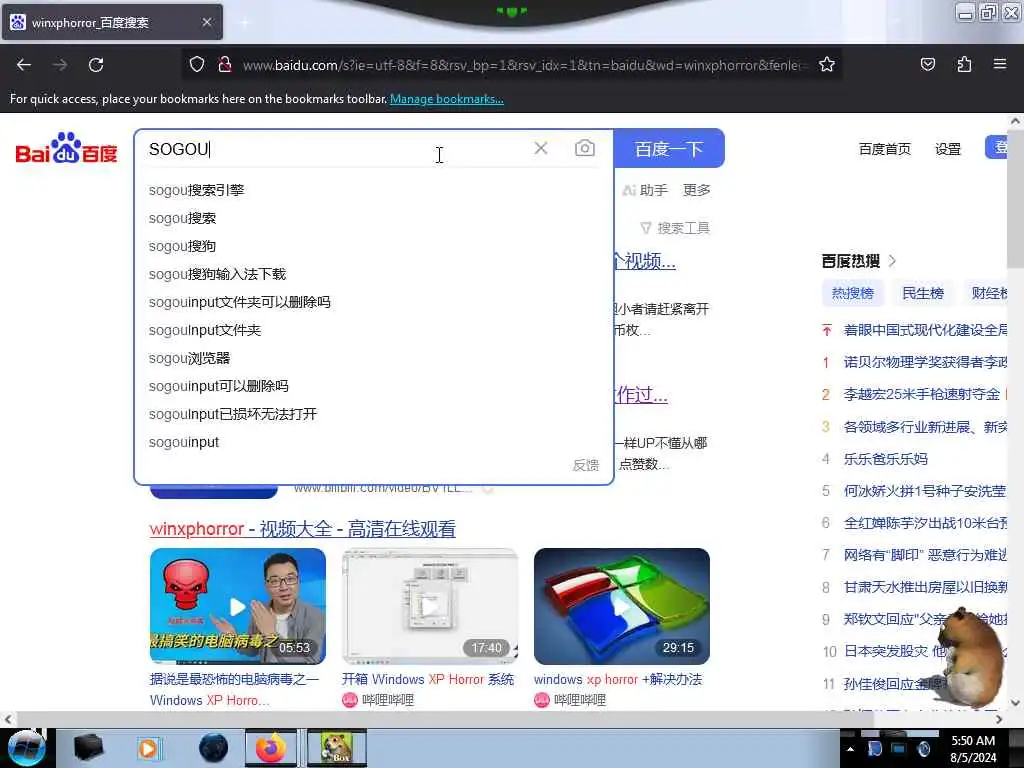Image resolution: width=1024 pixels, height=768 pixels.
Task: Open the tracking protection shield icon
Action: pos(197,65)
